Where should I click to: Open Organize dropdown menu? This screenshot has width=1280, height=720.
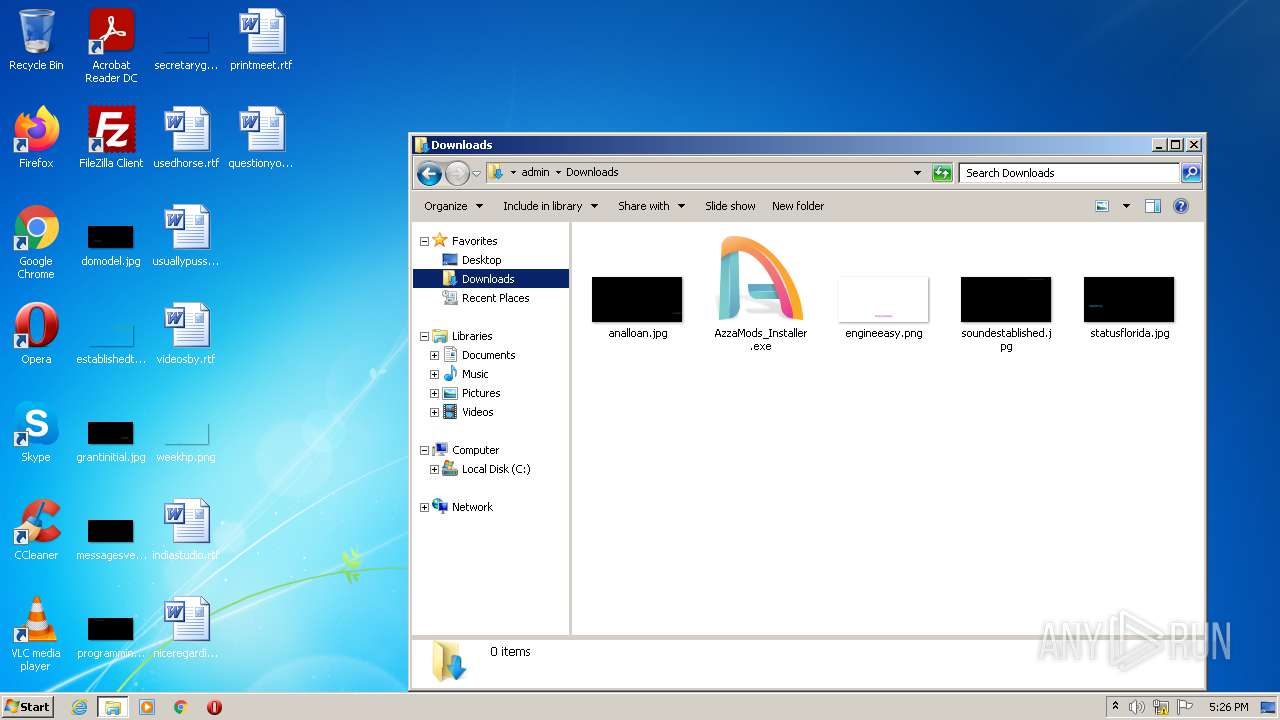point(453,206)
